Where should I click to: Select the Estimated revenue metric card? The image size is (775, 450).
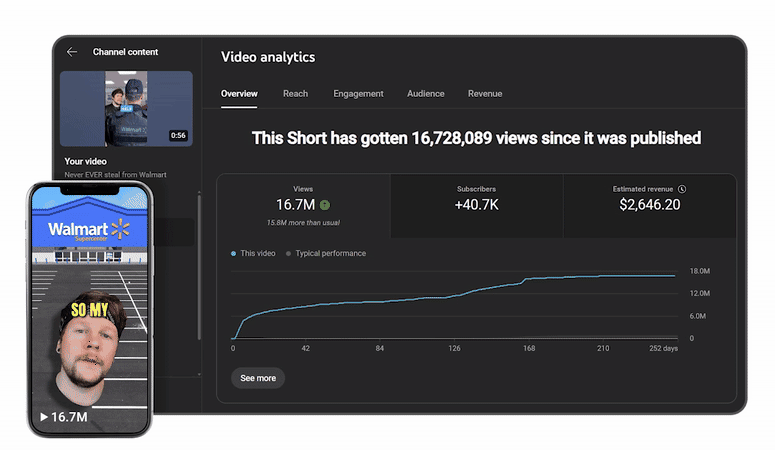(649, 206)
